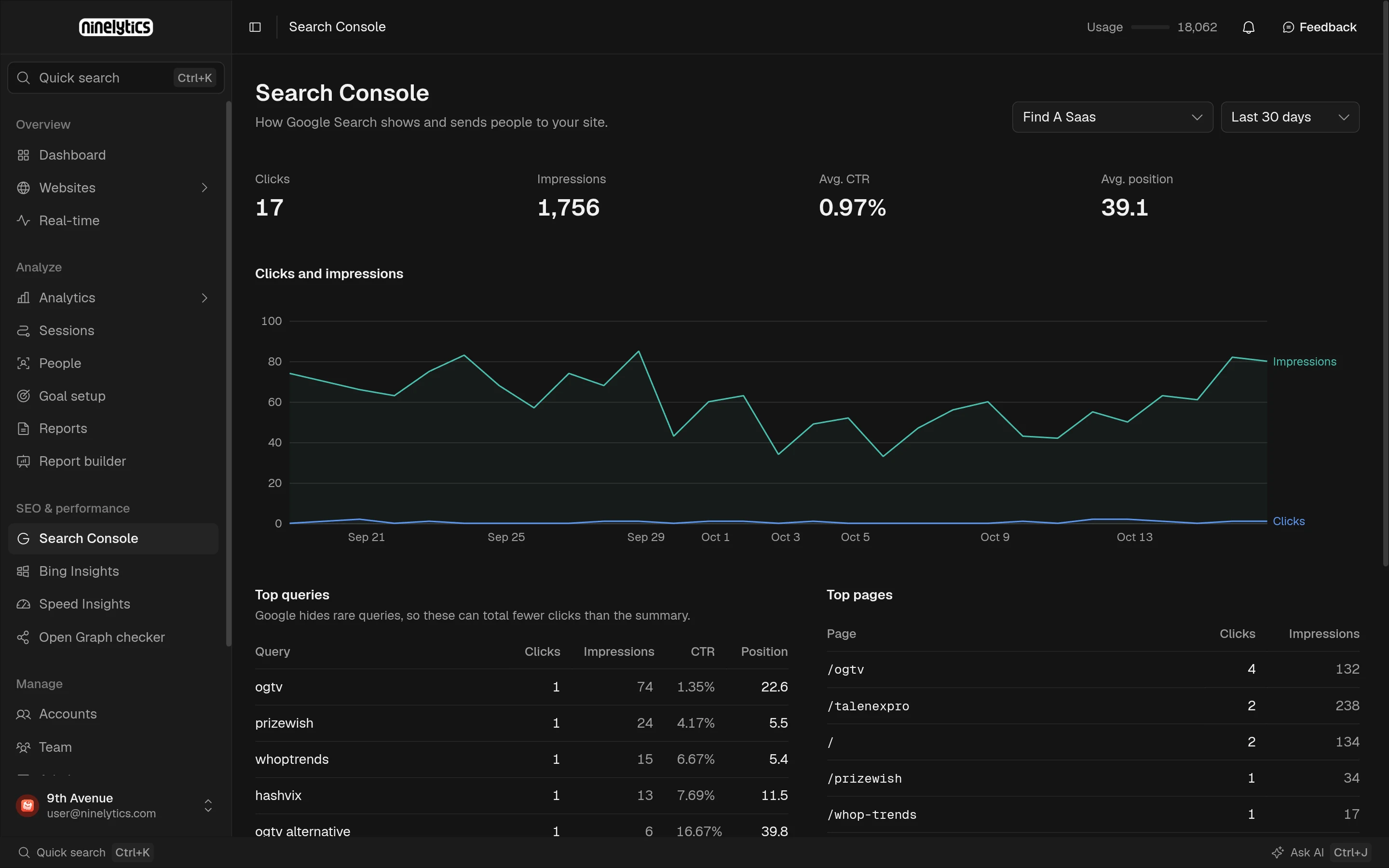
Task: Open the 9th Avenue account switcher
Action: (115, 805)
